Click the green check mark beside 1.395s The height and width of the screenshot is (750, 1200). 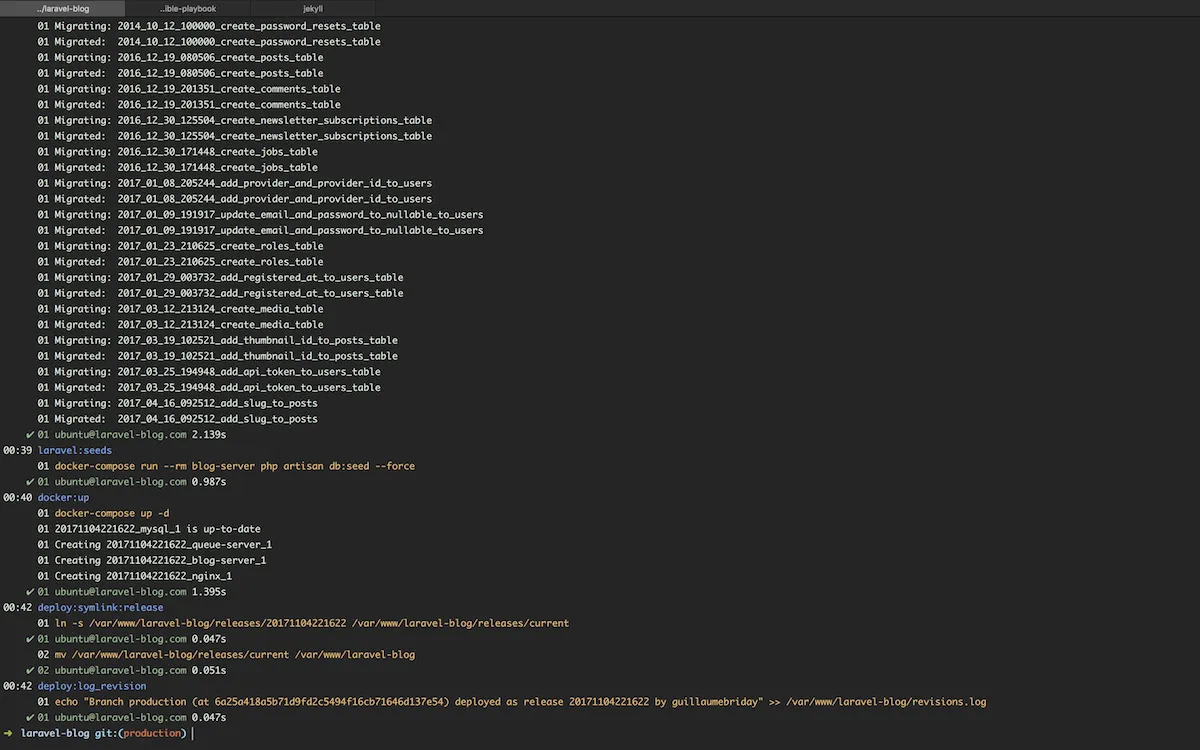point(29,592)
